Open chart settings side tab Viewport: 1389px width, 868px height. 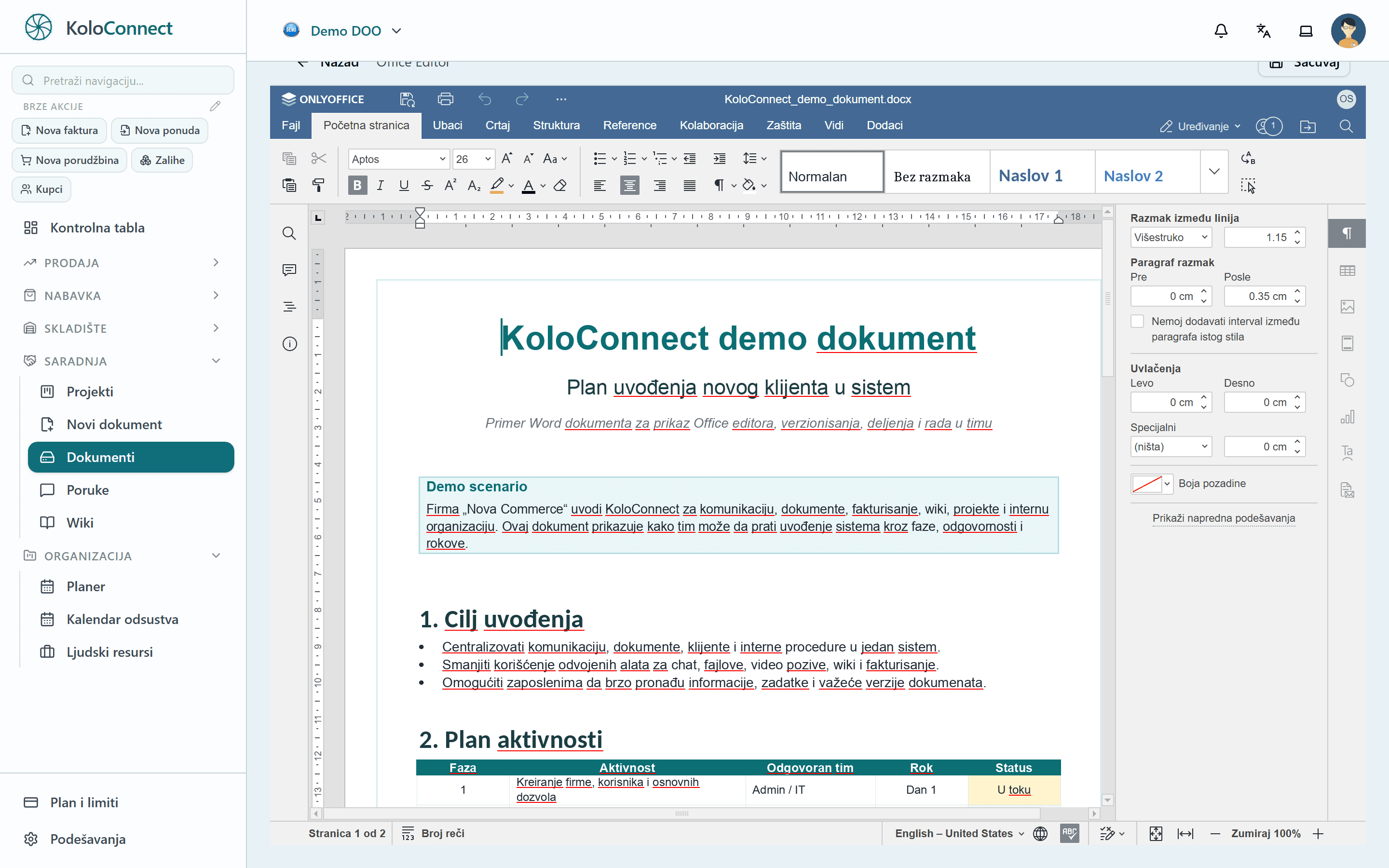(x=1347, y=417)
